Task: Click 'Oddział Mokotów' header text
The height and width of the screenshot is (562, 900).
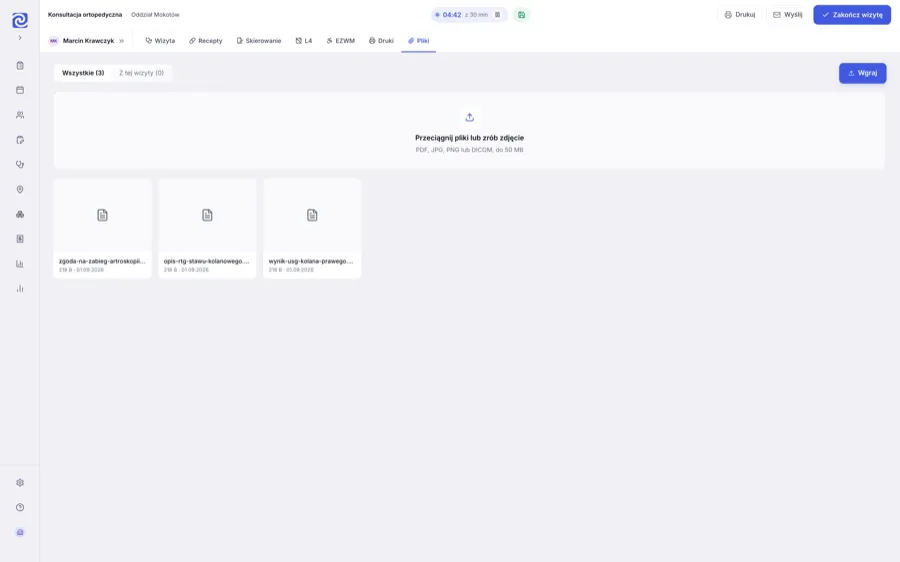Action: click(x=155, y=15)
